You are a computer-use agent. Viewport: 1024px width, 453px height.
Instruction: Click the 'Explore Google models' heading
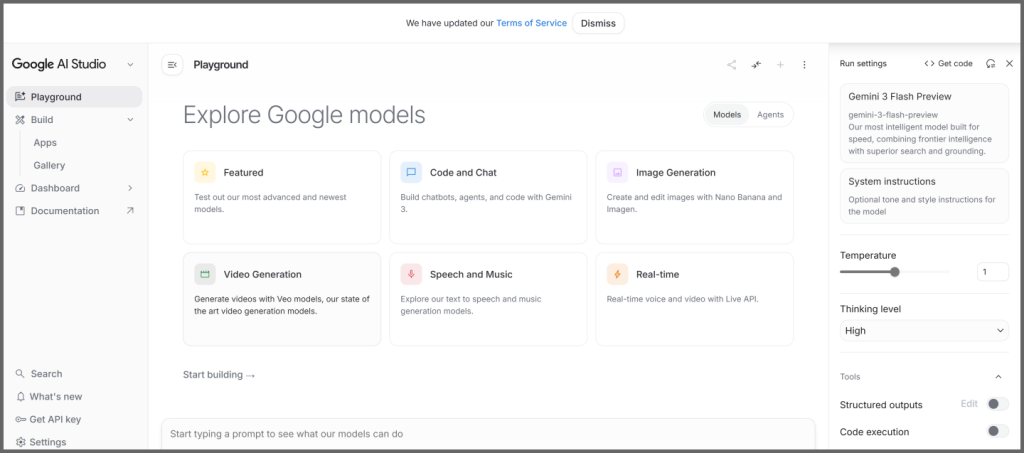(x=304, y=115)
